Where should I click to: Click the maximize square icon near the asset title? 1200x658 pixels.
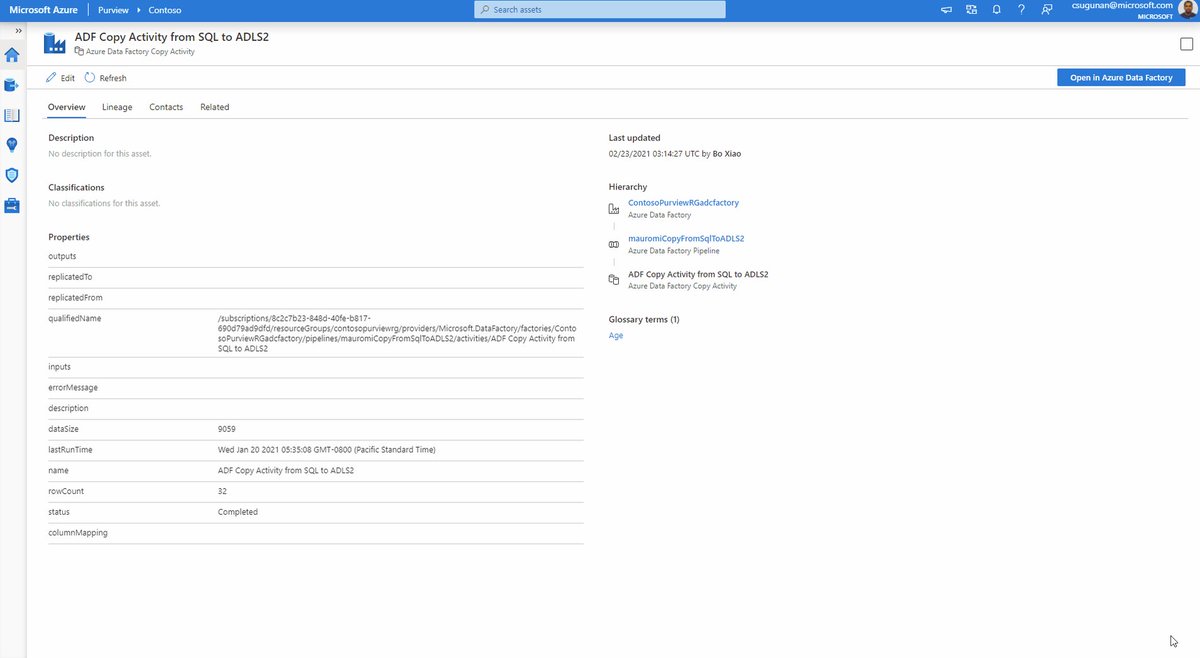(x=1186, y=43)
